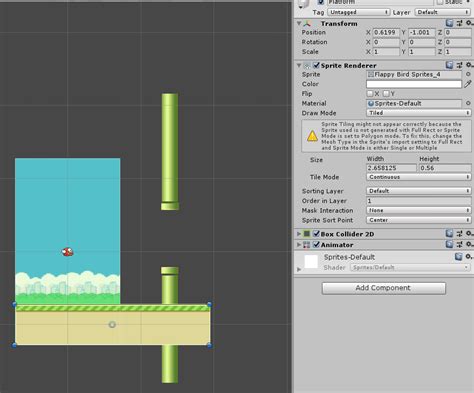The image size is (474, 393).
Task: Click the yellow tiling warning icon
Action: pos(312,136)
